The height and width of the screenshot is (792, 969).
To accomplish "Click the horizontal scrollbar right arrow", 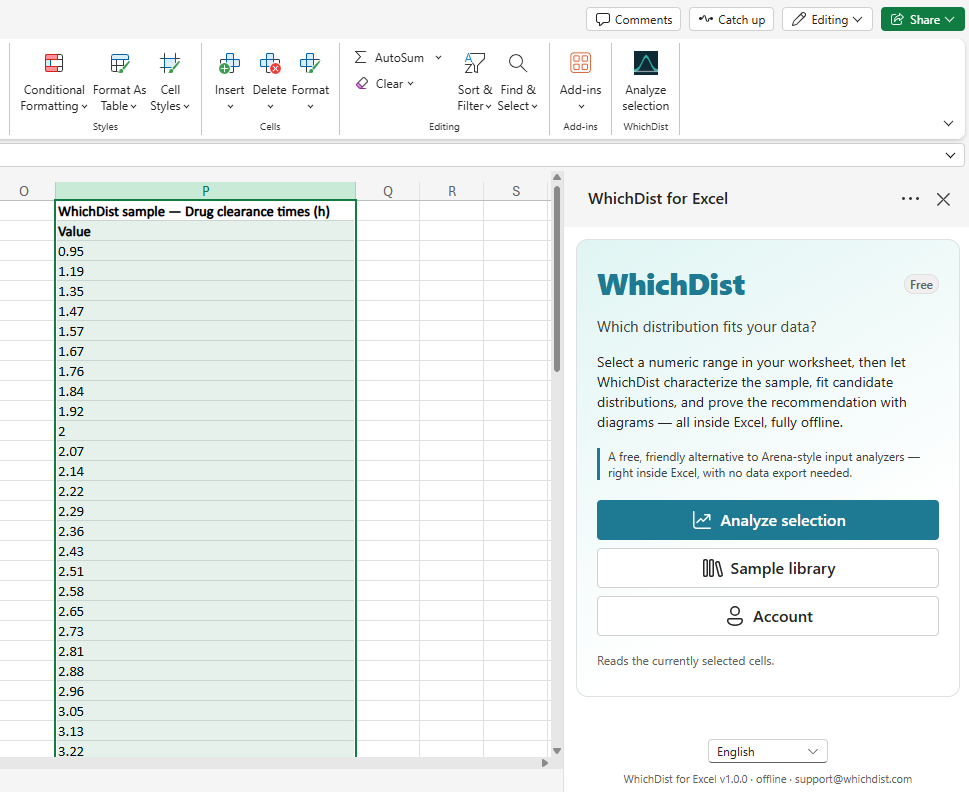I will tap(544, 763).
